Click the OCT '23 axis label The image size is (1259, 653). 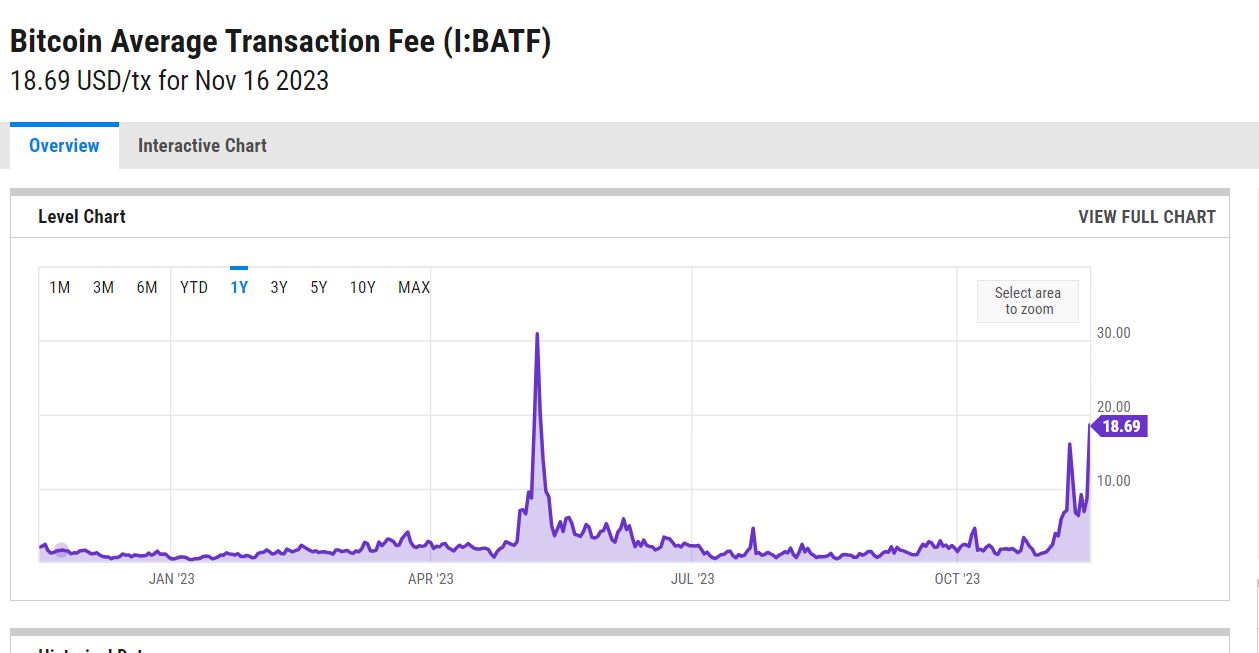[957, 579]
